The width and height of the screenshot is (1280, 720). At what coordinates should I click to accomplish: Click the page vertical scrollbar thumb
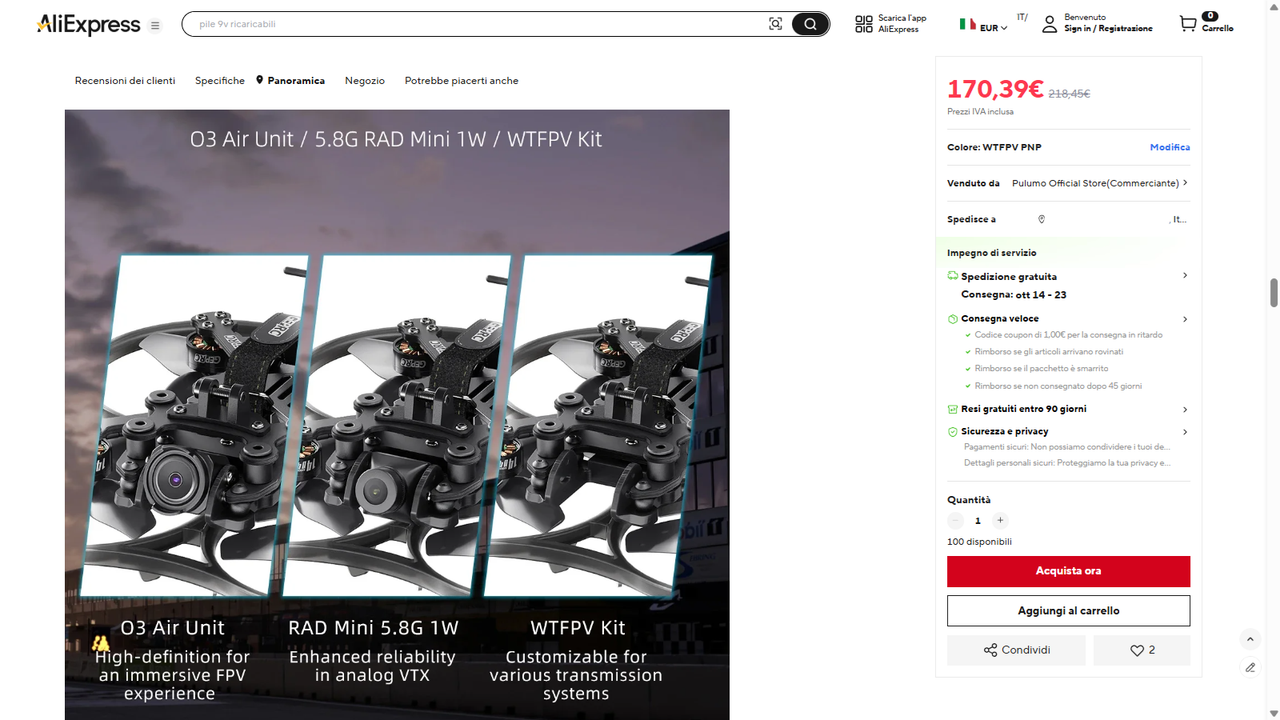[x=1274, y=293]
